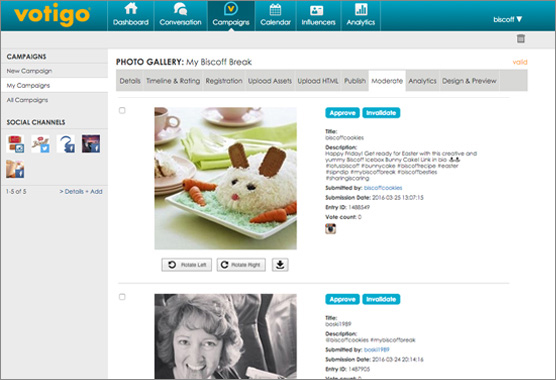Click Rotate Left under the bunny cake photo
The height and width of the screenshot is (380, 556).
point(187,265)
